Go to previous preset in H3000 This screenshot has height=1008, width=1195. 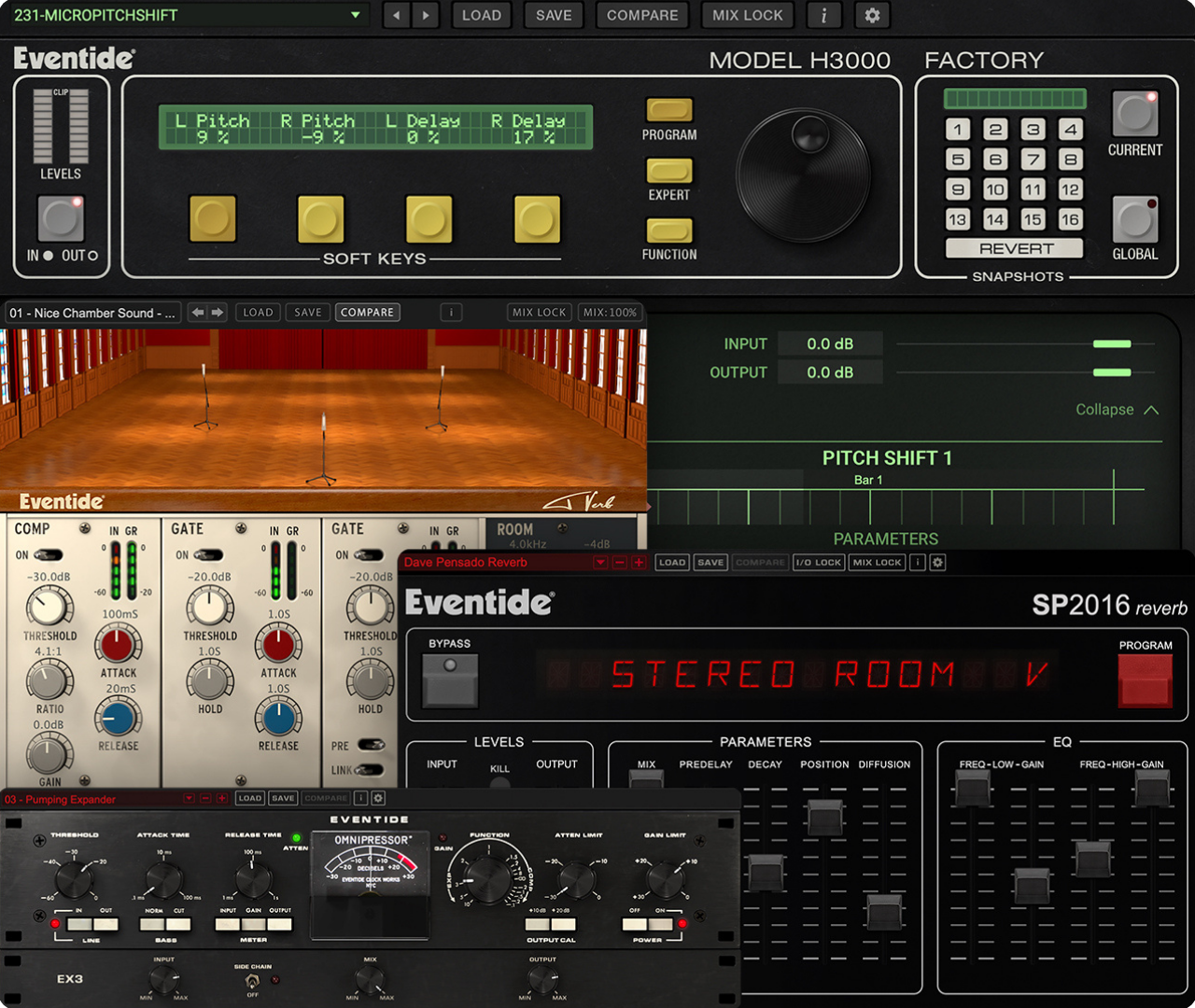coord(397,15)
